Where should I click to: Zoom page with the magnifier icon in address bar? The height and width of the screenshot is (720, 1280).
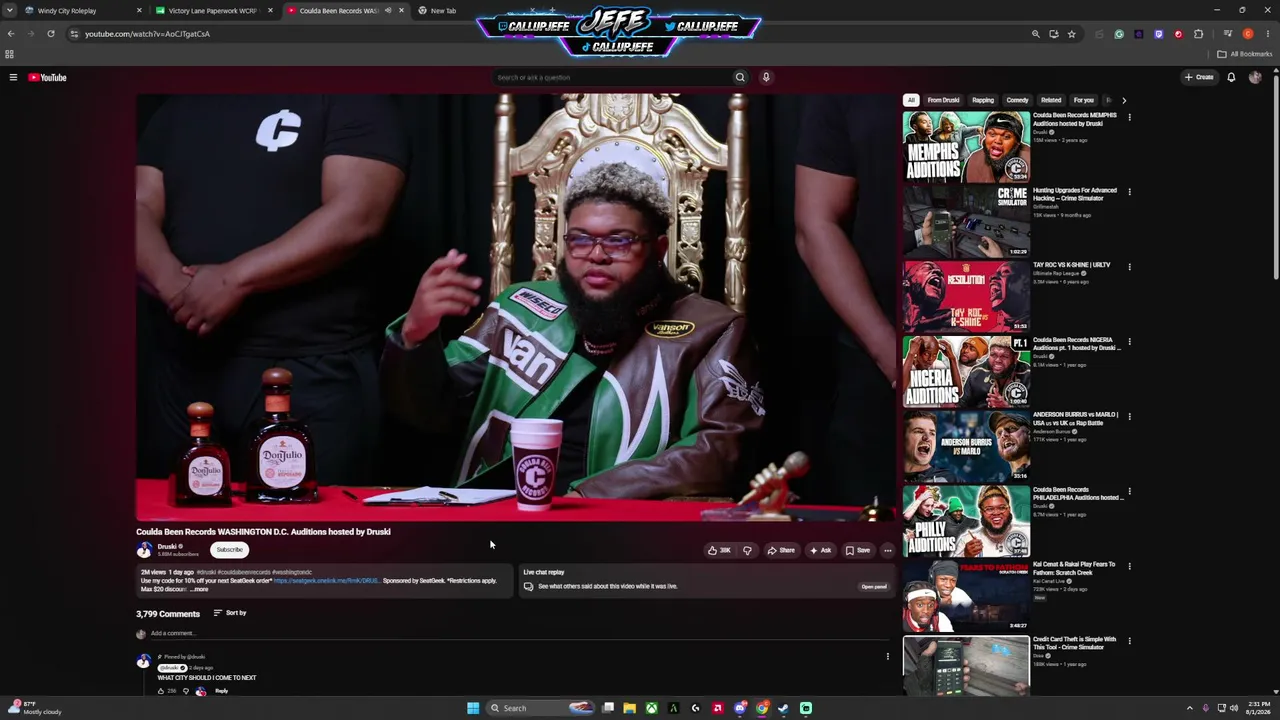pos(1036,34)
